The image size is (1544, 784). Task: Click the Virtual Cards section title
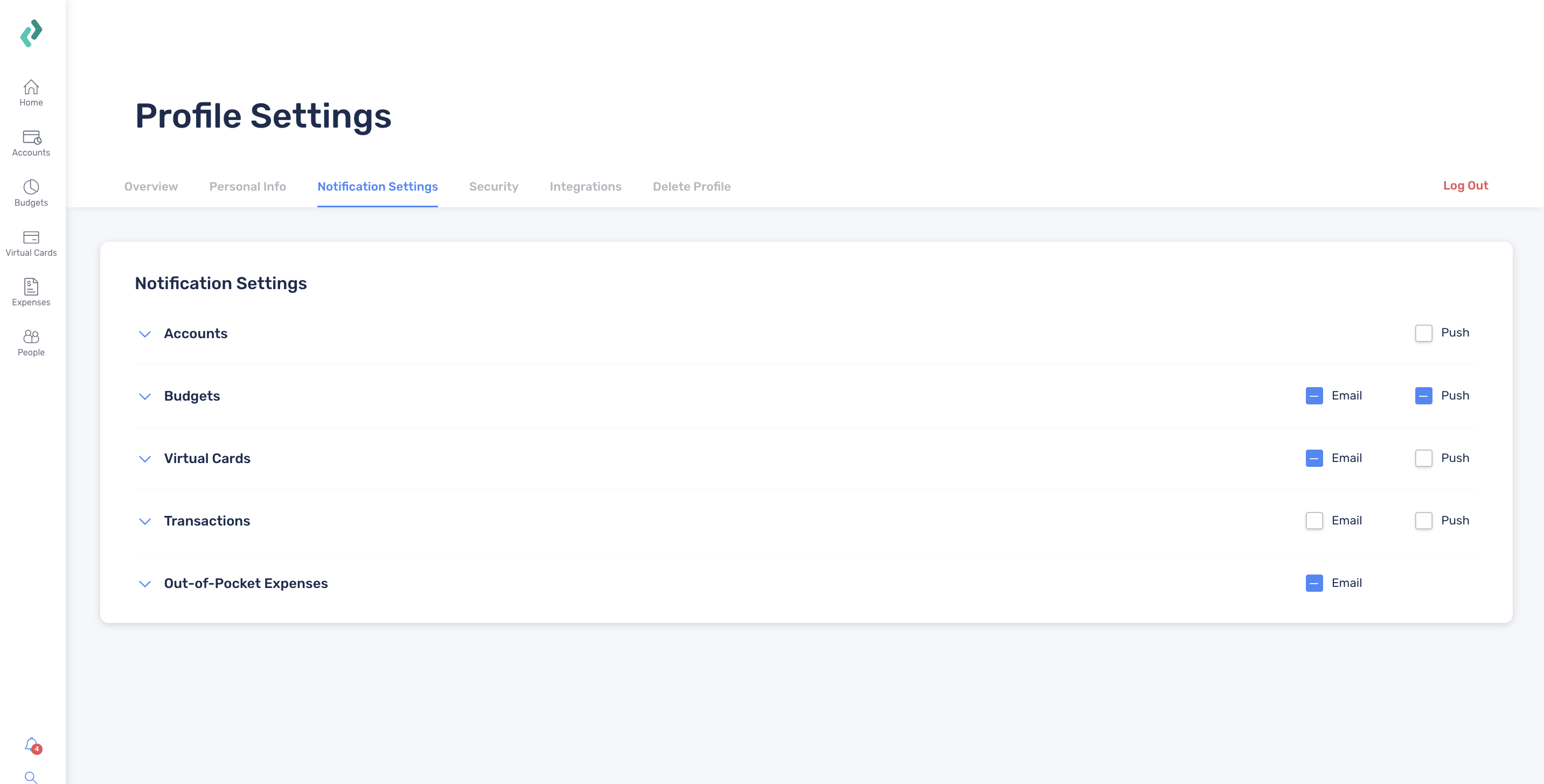207,459
